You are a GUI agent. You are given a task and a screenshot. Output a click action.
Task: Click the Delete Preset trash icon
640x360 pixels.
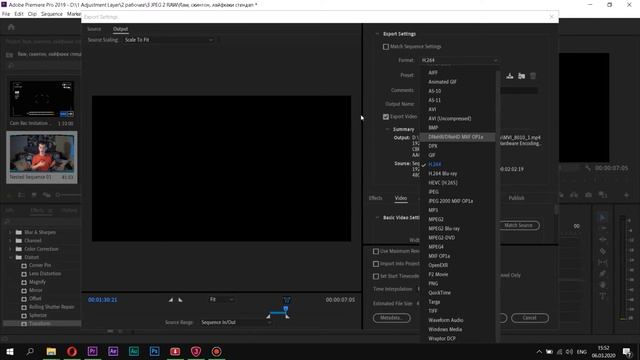point(533,76)
